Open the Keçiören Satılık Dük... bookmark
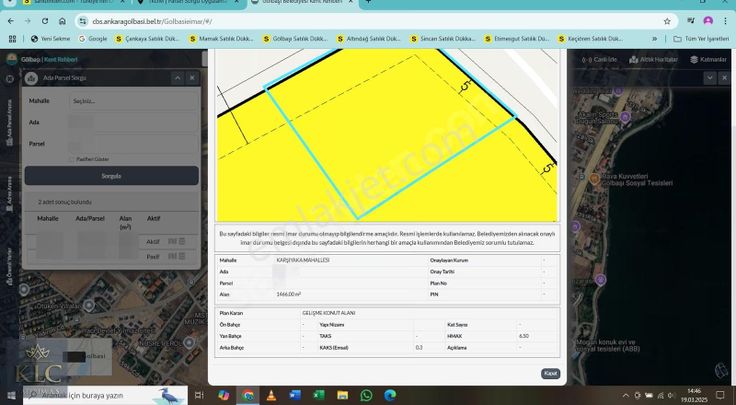This screenshot has height=405, width=736. coord(590,39)
